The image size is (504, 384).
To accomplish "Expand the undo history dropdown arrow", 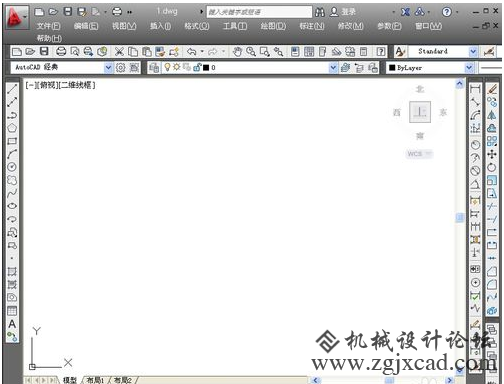I will click(202, 52).
